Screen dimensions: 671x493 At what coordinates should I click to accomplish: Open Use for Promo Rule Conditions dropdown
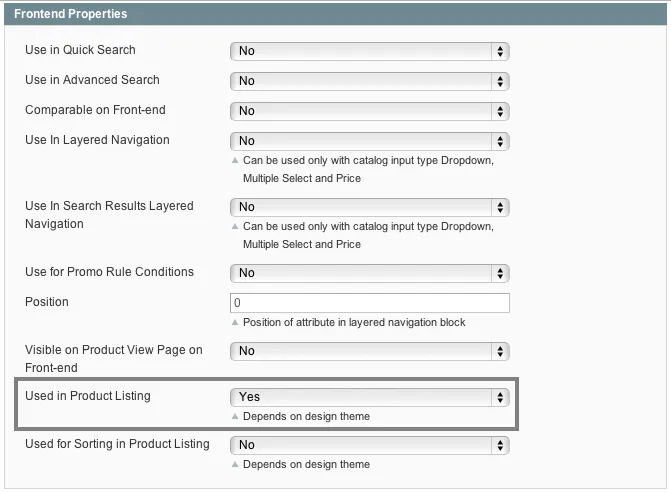pyautogui.click(x=369, y=273)
